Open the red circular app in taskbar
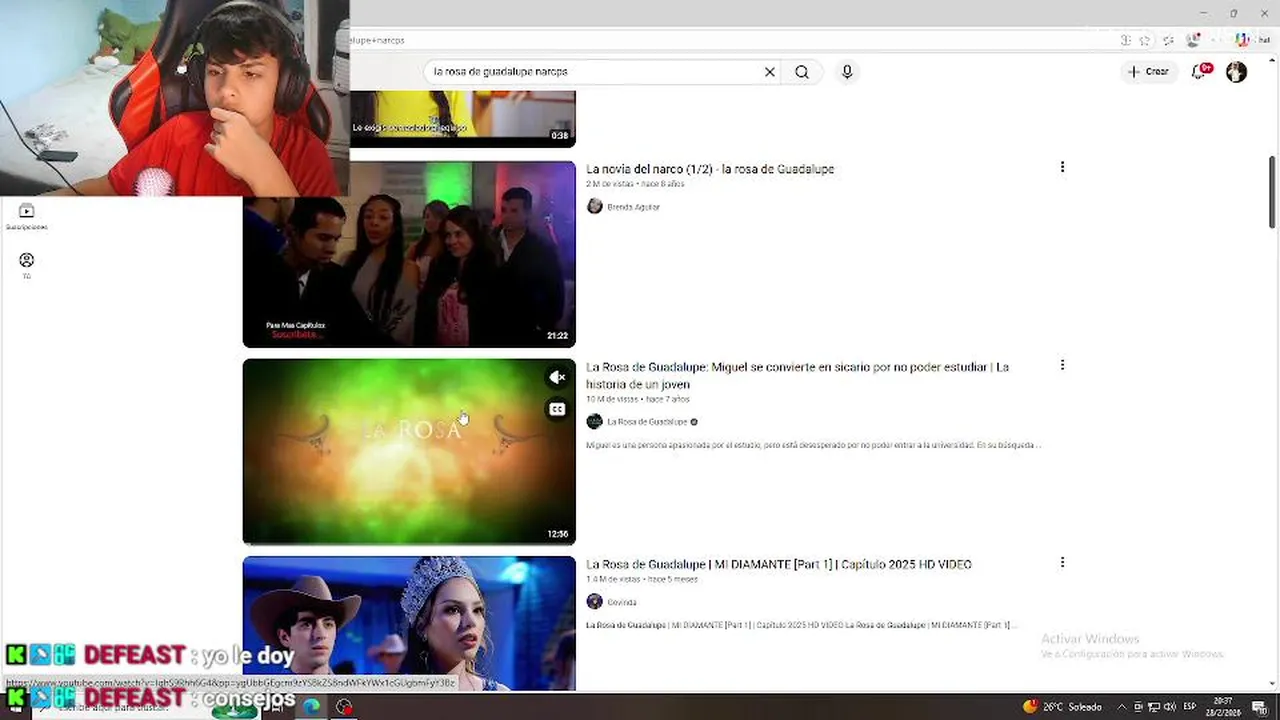The width and height of the screenshot is (1280, 720). click(x=344, y=707)
